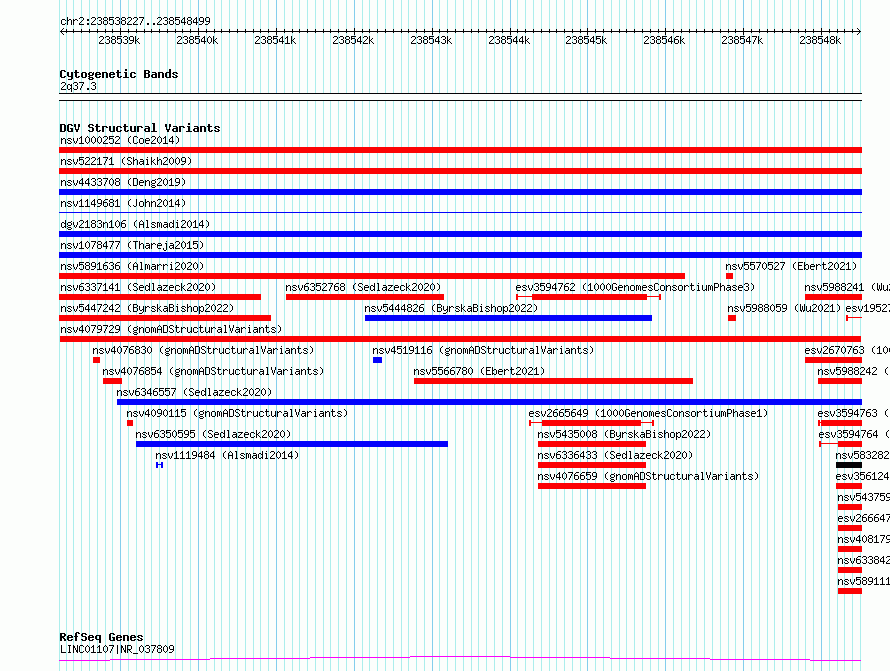This screenshot has width=890, height=671.
Task: Select the nsv4076854 (gnomADStructuralVariants) label
Action: 213,371
